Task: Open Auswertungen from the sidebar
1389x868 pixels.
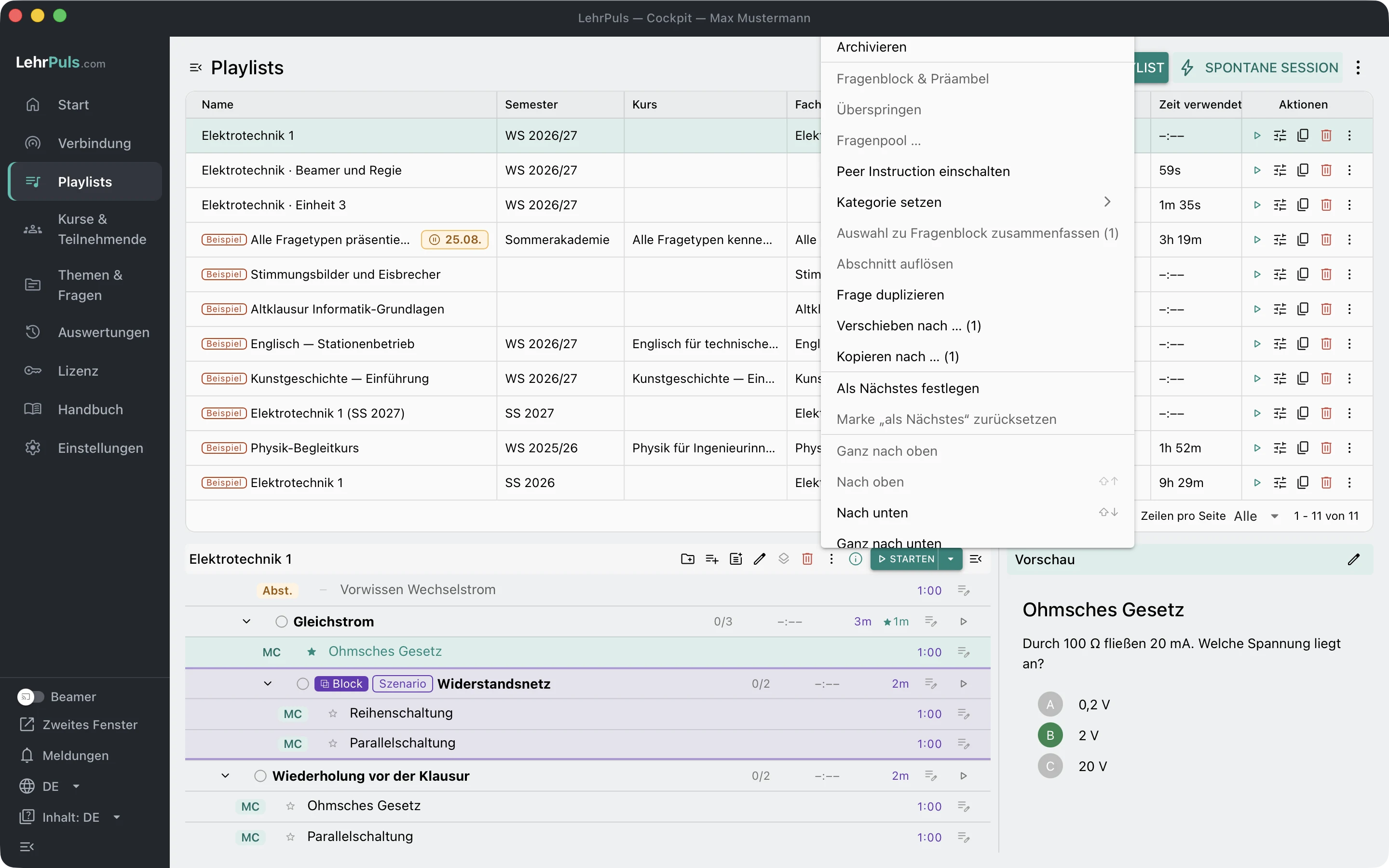Action: [85, 332]
